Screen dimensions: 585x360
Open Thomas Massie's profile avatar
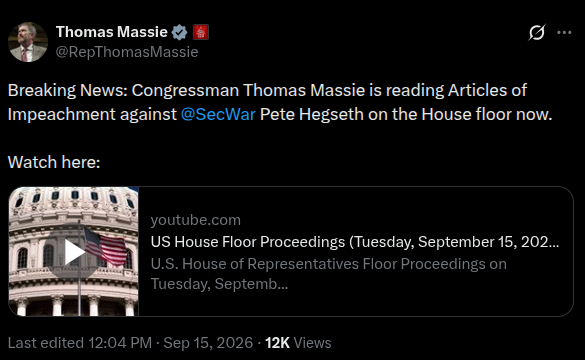28,42
